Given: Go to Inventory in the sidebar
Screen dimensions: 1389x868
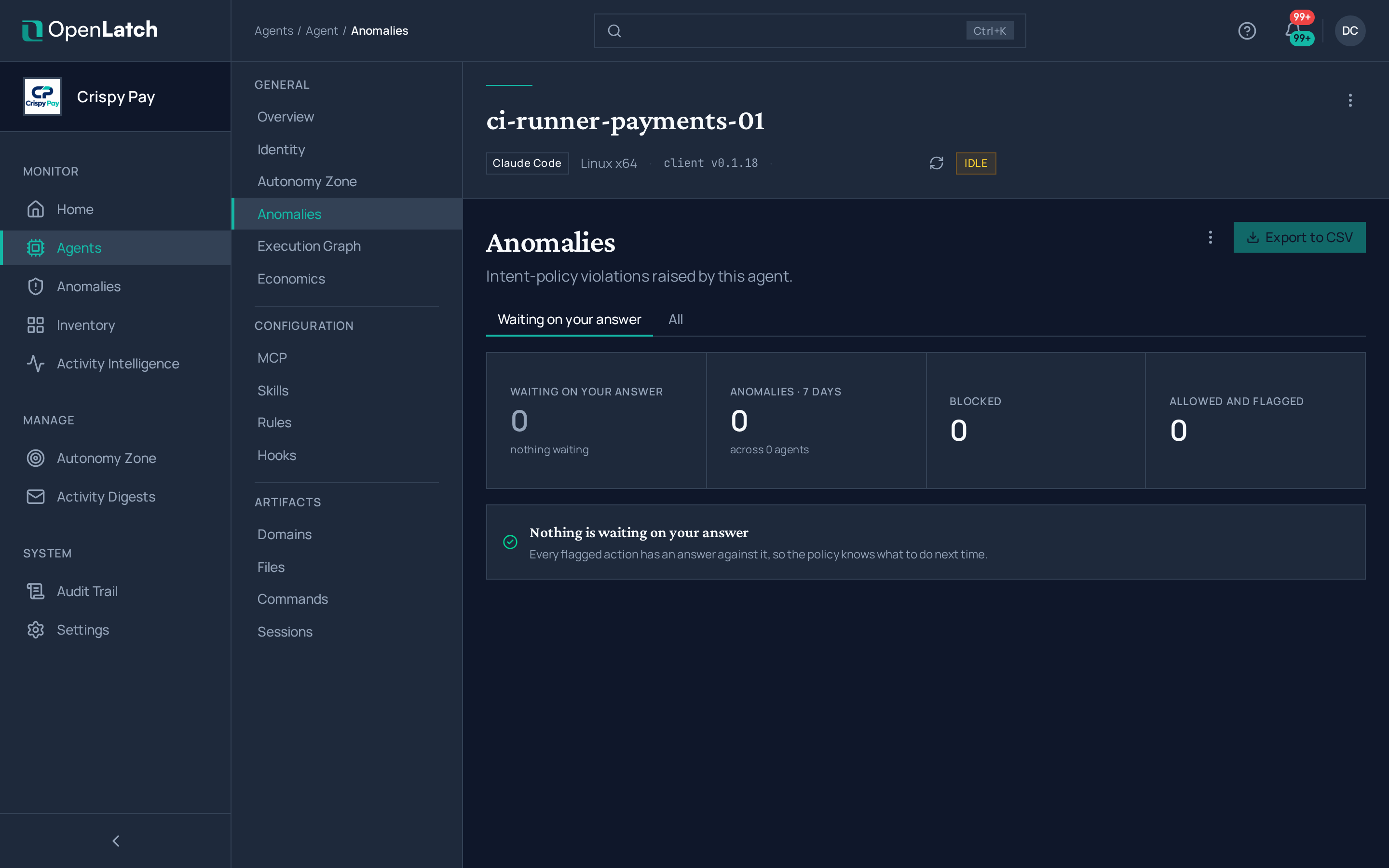Looking at the screenshot, I should pyautogui.click(x=115, y=325).
